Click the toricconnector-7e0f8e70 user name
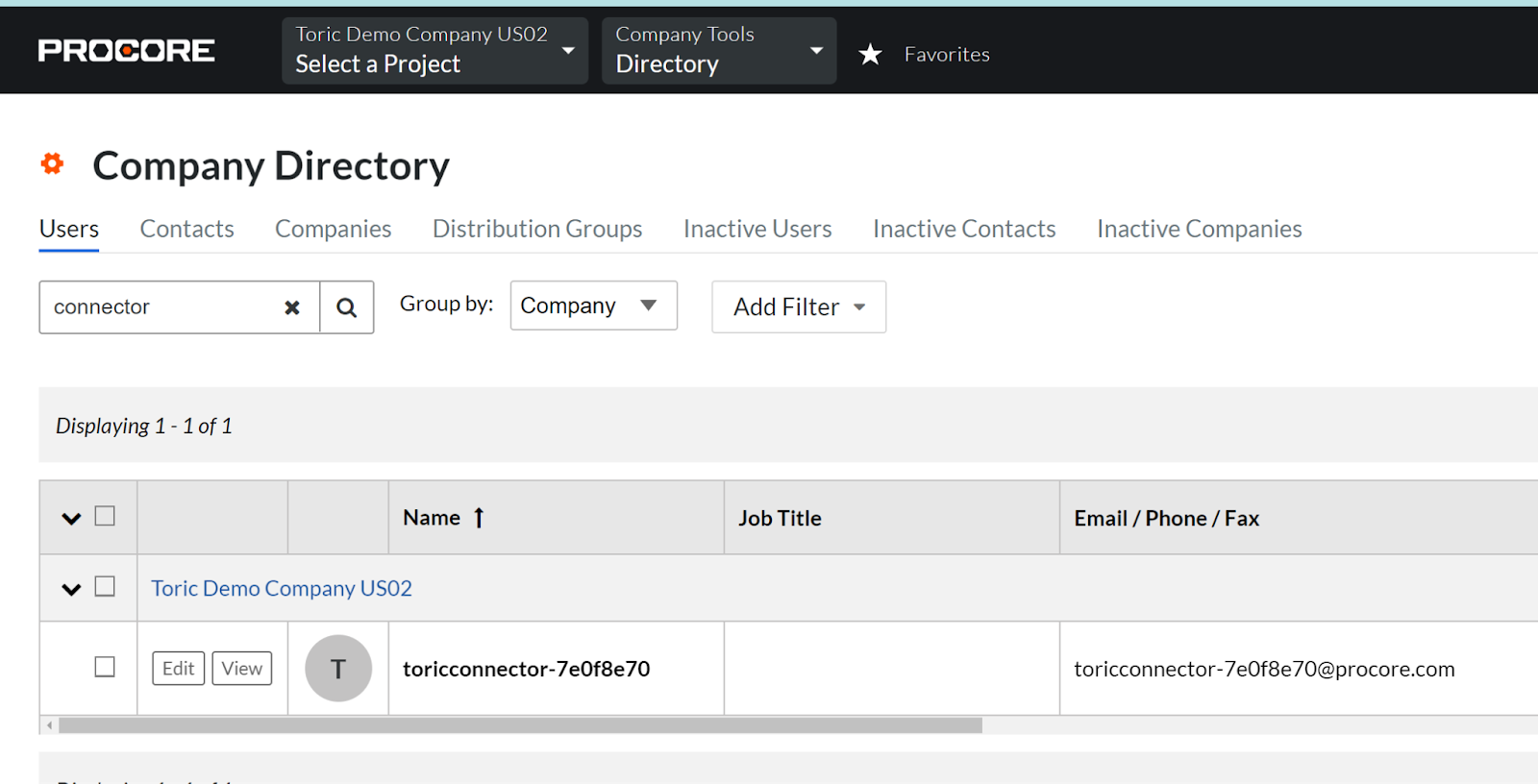The height and width of the screenshot is (784, 1538). coord(527,669)
